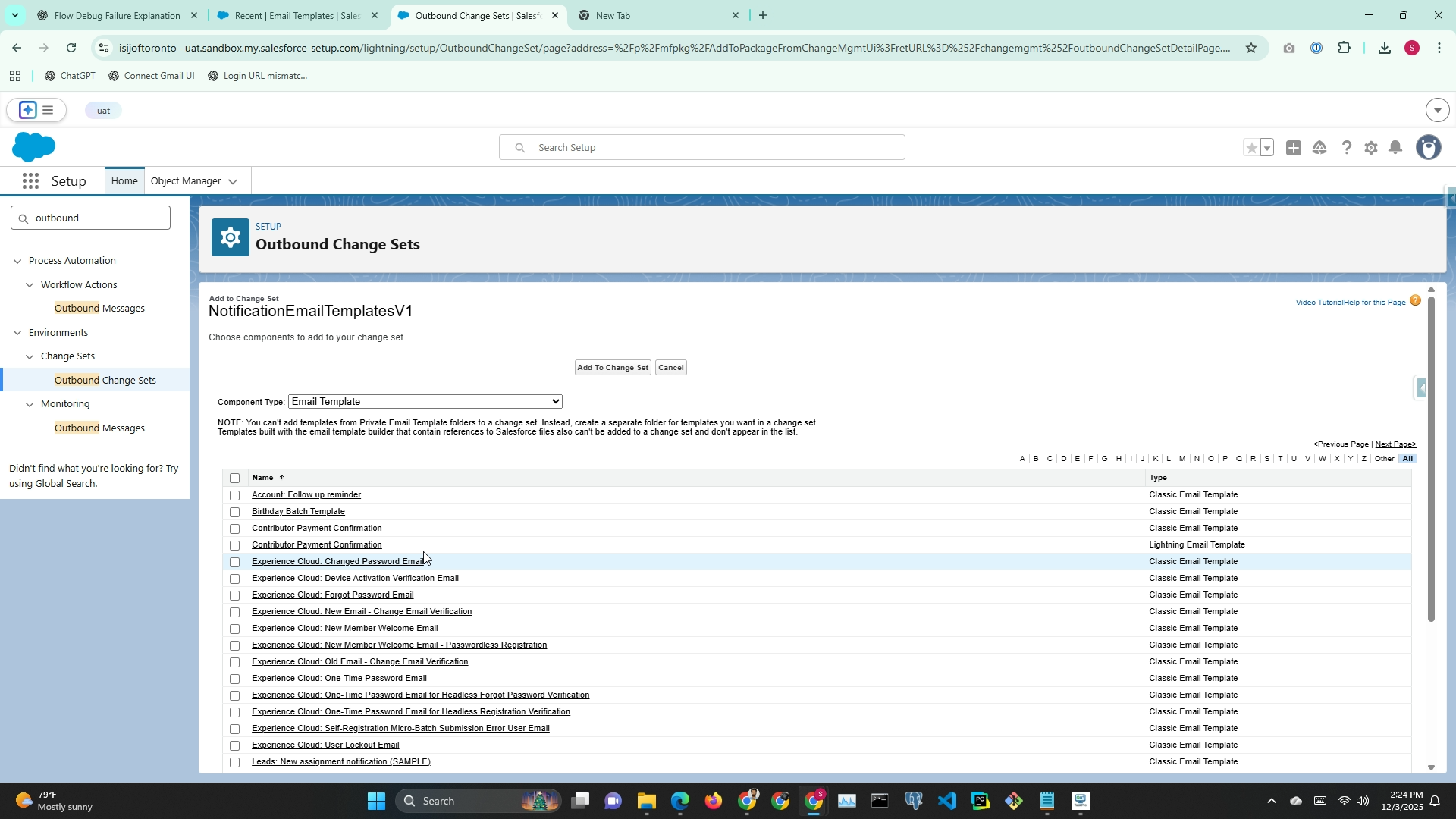The height and width of the screenshot is (819, 1456).
Task: Open the Trailhead guidance center icon
Action: tap(1319, 148)
